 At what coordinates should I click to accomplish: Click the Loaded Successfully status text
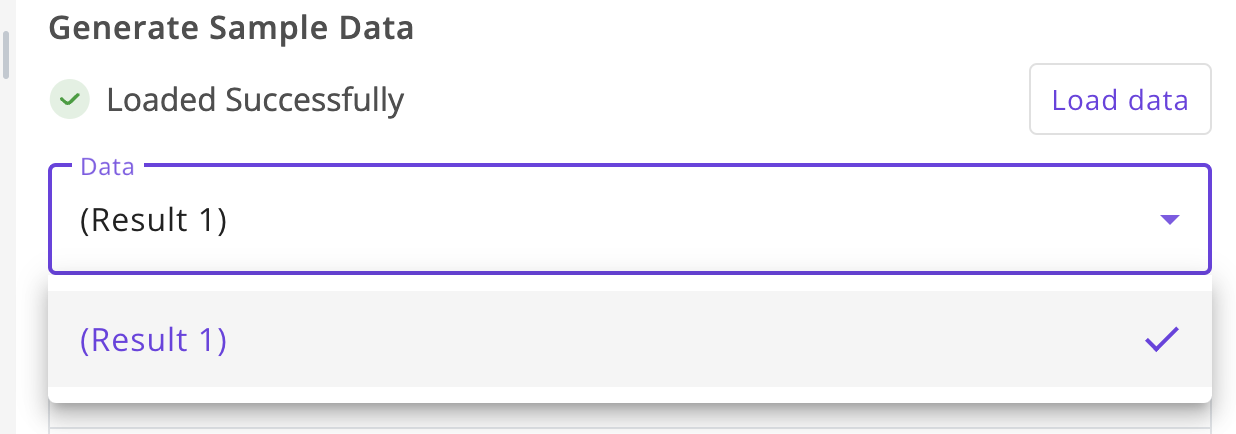pos(255,100)
